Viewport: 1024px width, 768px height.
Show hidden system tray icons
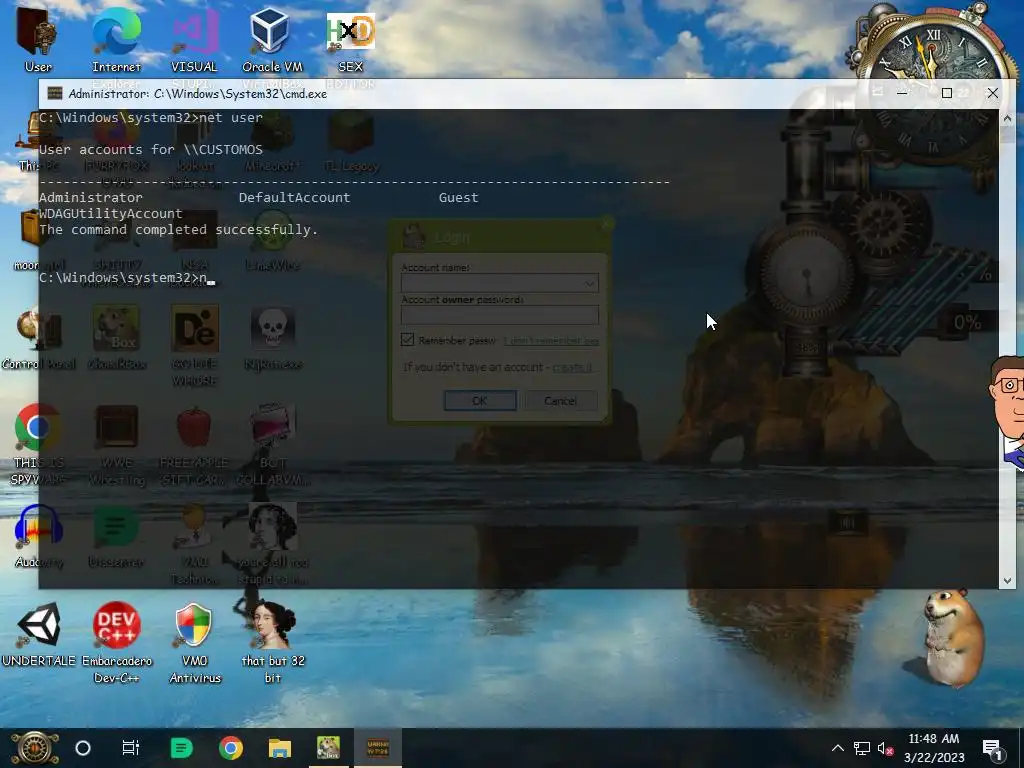pyautogui.click(x=837, y=748)
